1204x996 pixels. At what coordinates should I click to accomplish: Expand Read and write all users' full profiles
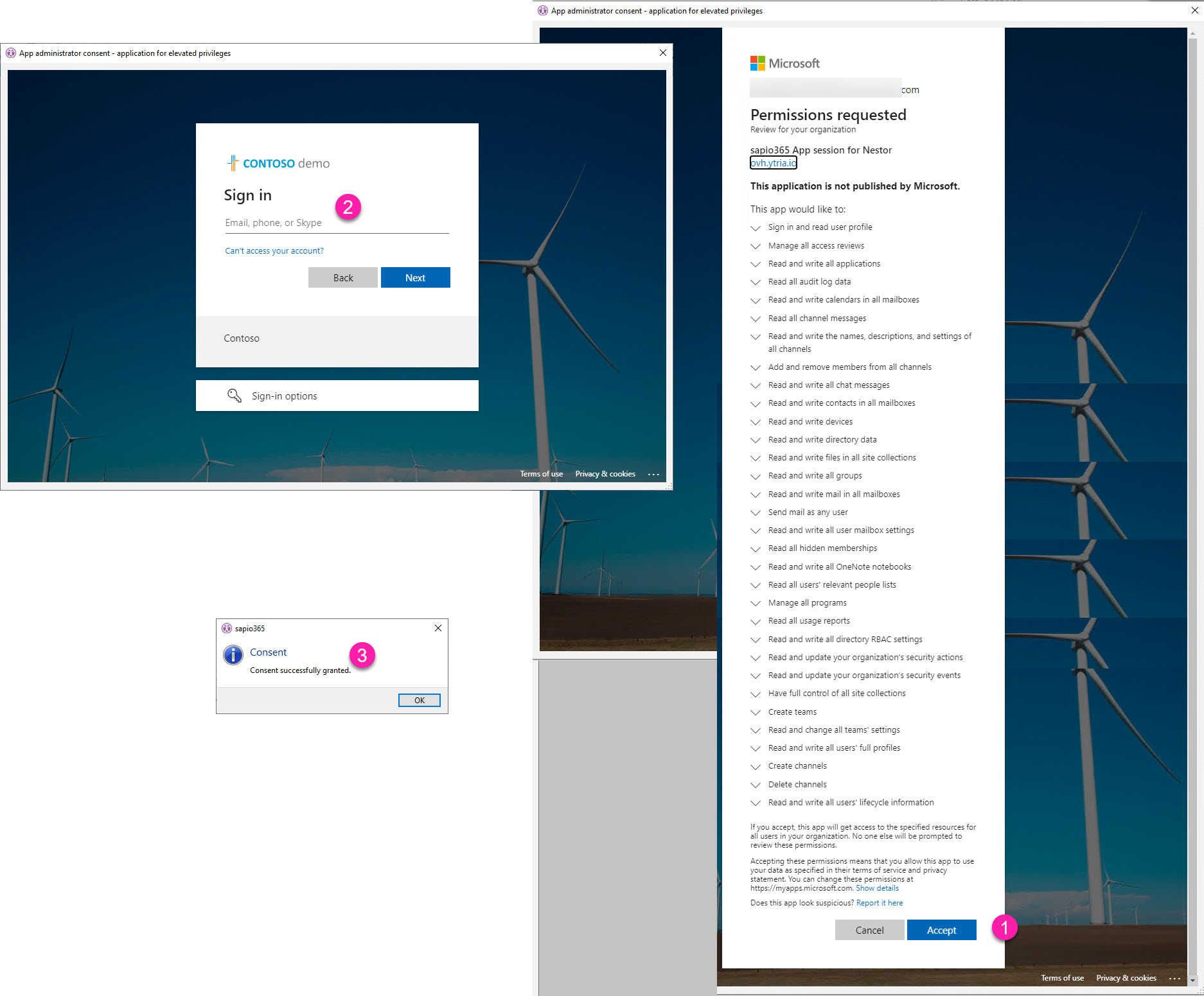tap(756, 748)
